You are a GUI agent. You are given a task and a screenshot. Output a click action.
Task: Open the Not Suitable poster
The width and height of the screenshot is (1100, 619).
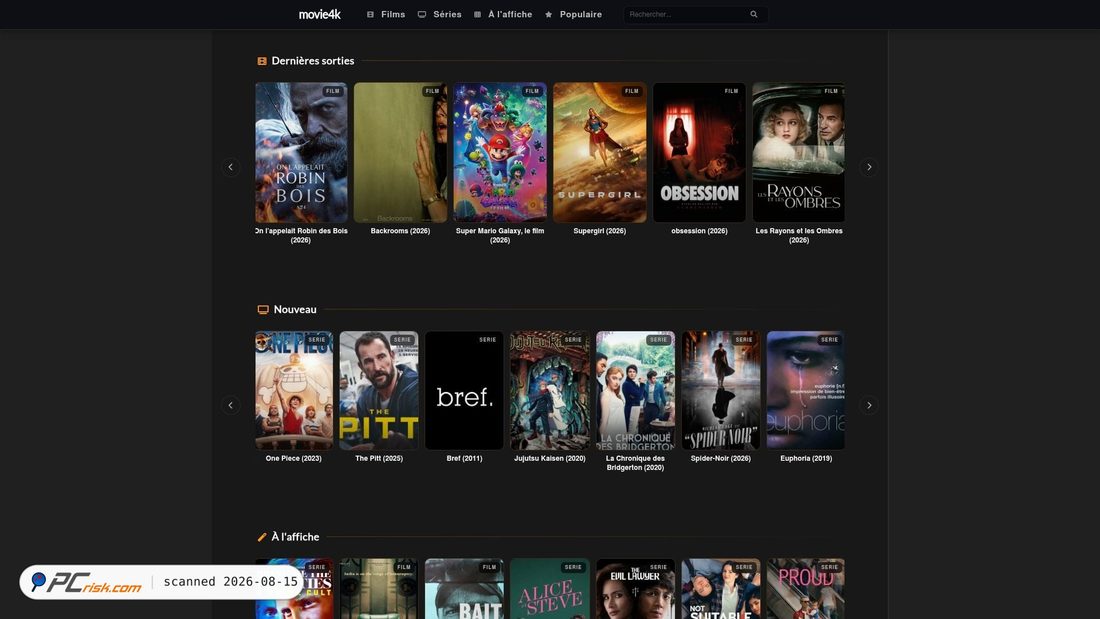tap(721, 589)
